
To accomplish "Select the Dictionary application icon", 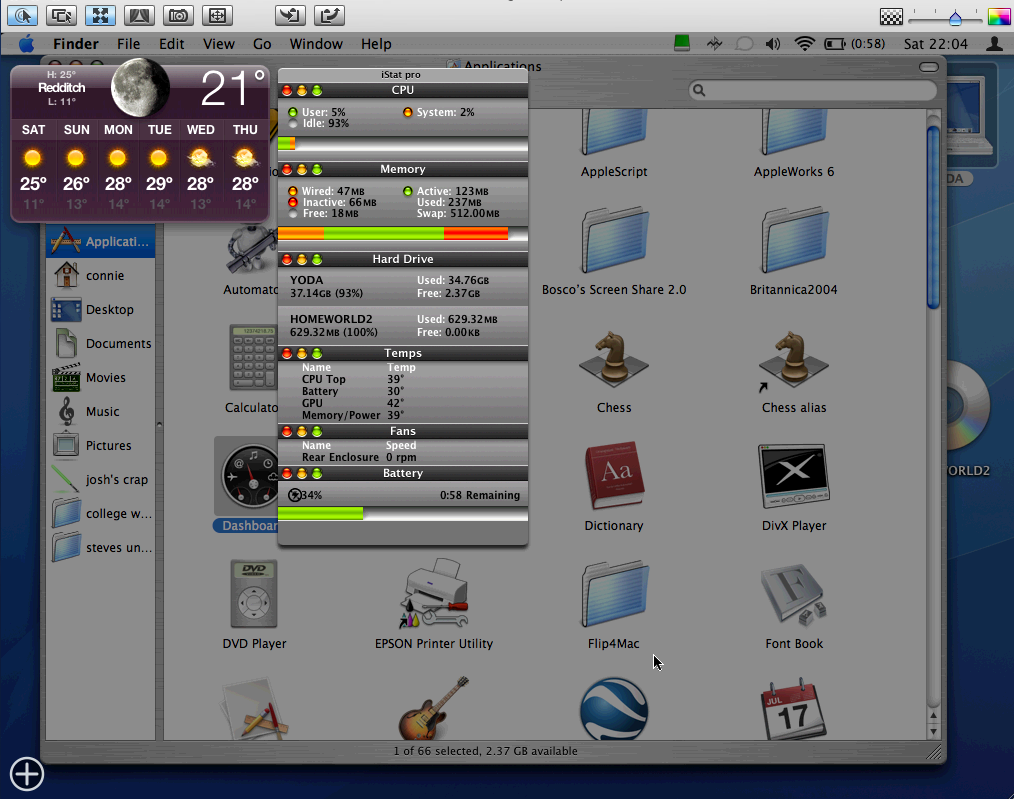I will 614,476.
